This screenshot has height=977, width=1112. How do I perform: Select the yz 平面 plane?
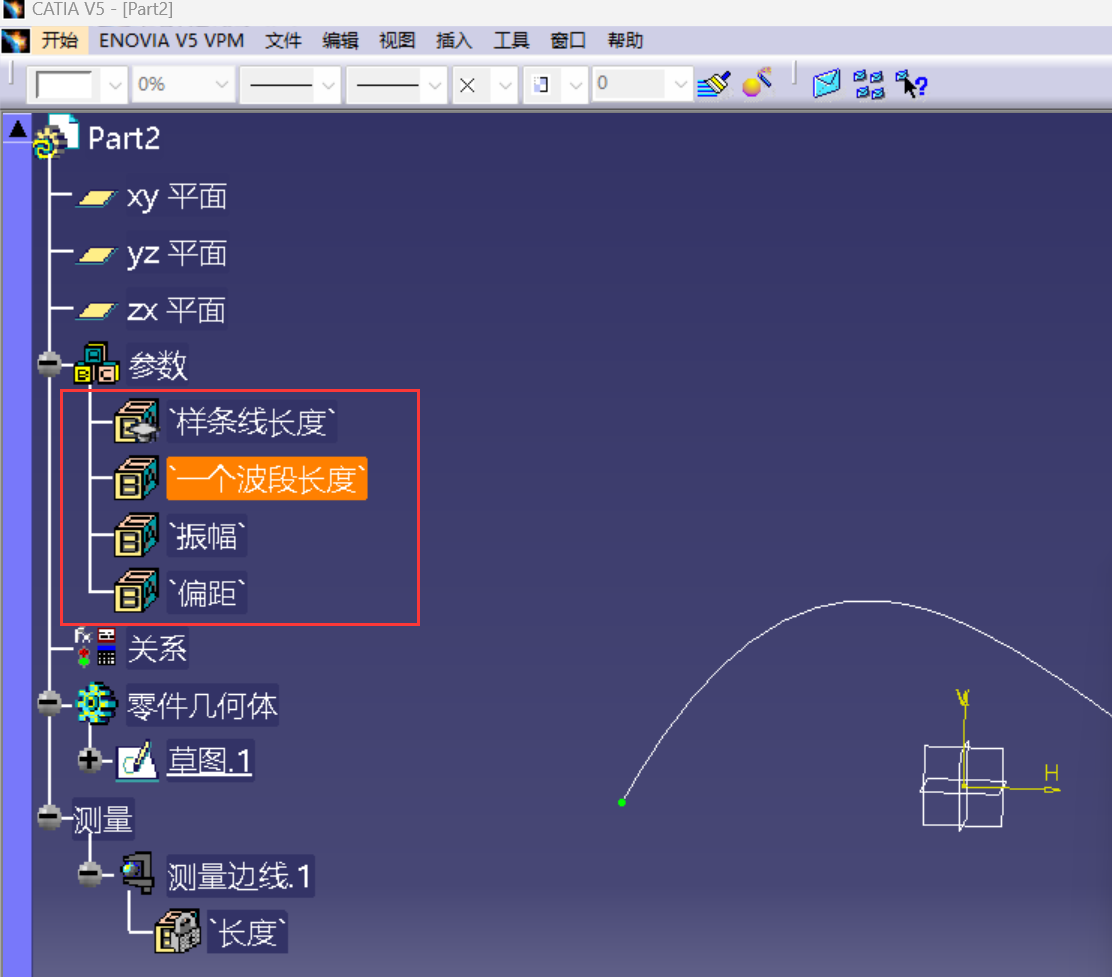tap(177, 253)
